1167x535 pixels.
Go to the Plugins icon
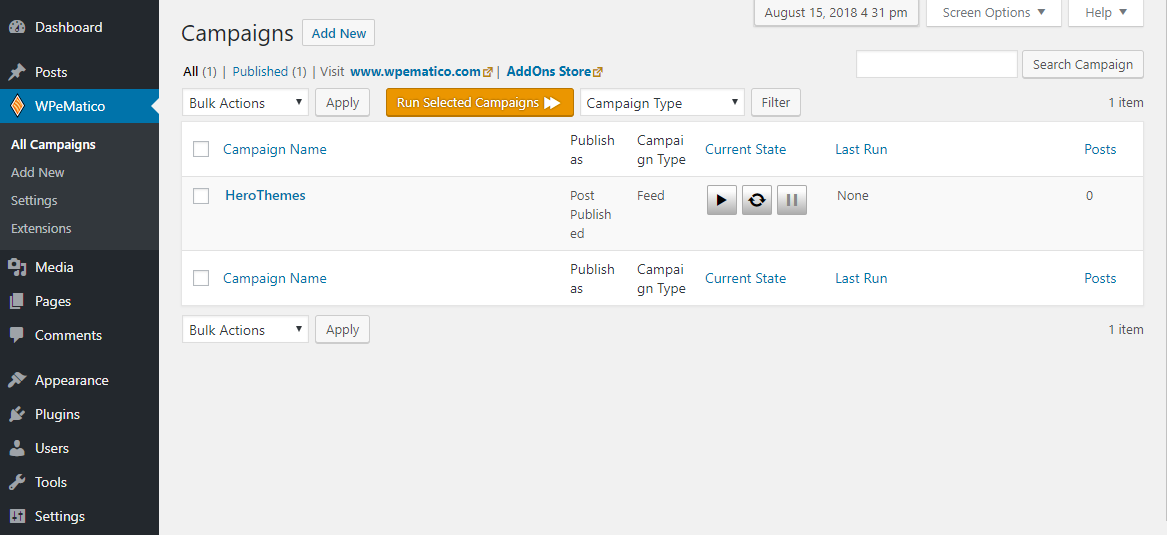coord(17,414)
